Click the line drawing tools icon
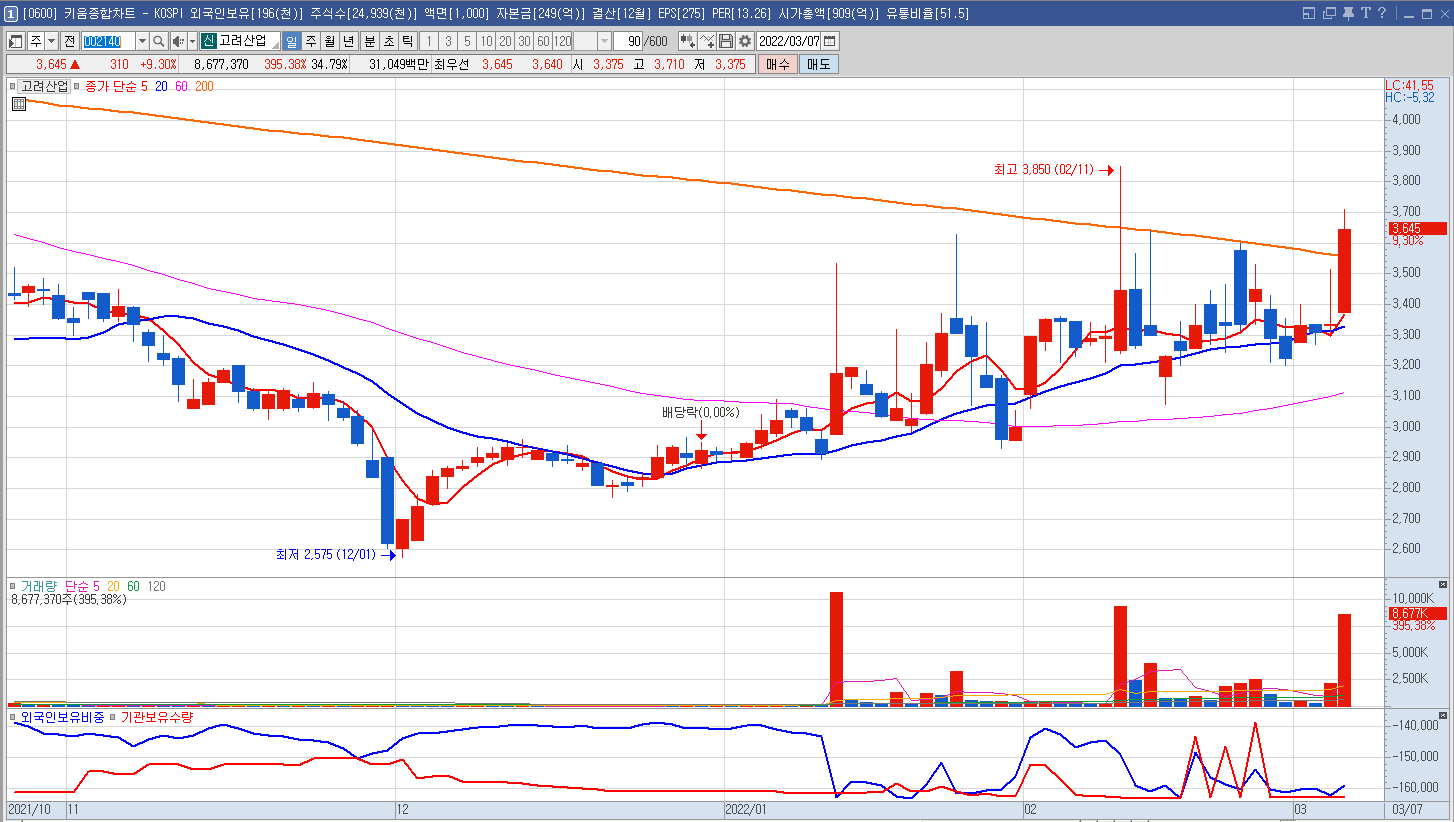Screen dimensions: 1454x822 click(x=707, y=41)
